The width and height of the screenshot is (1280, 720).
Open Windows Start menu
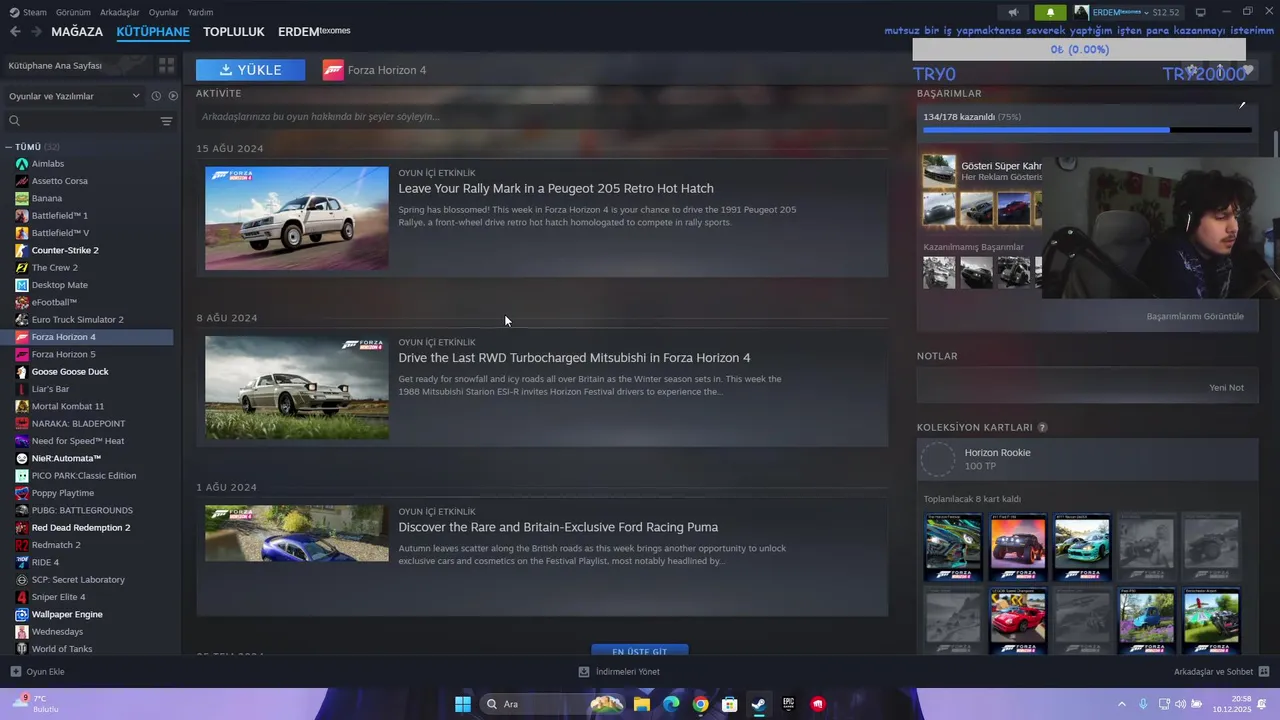tap(463, 704)
